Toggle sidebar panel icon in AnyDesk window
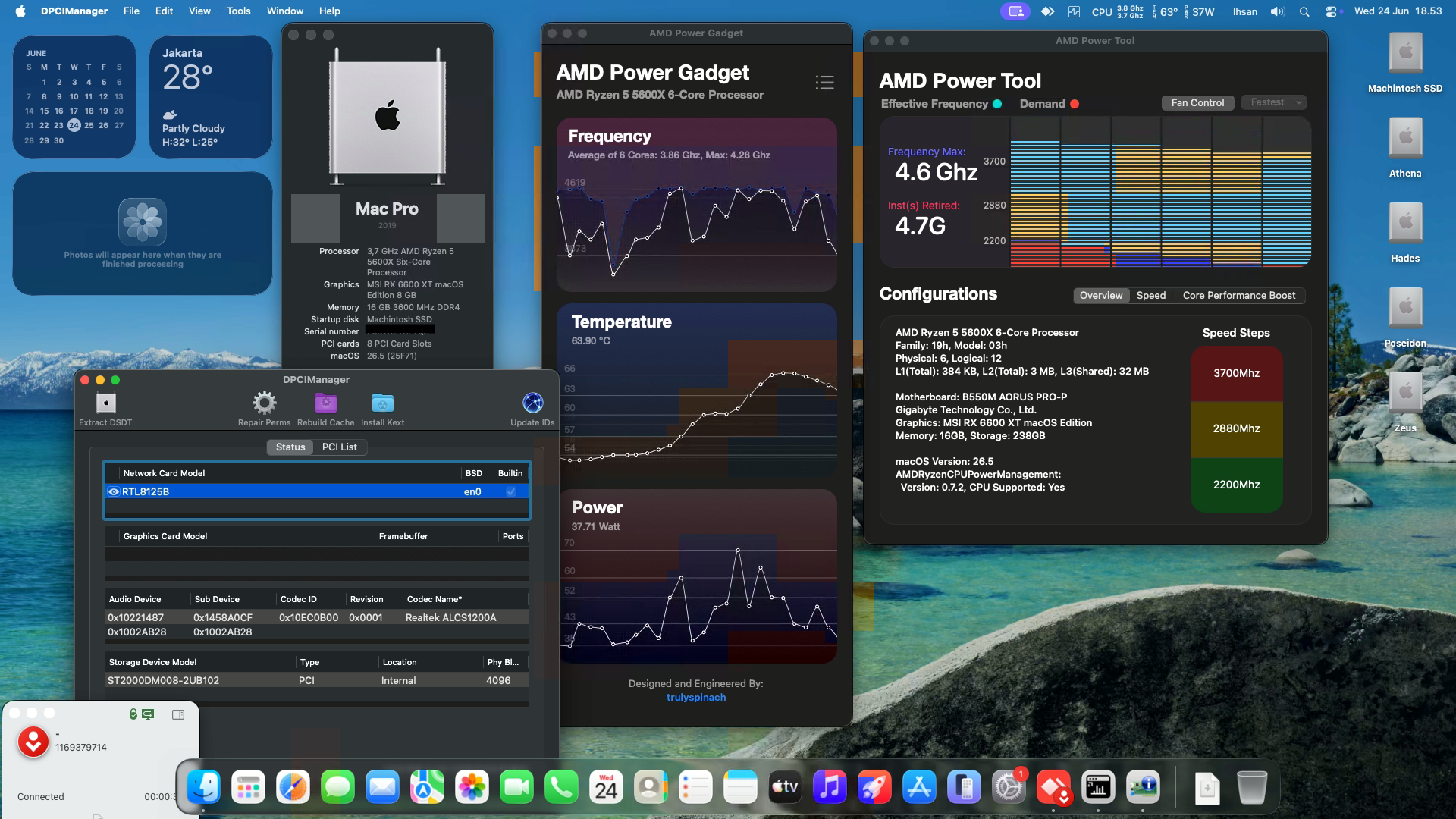 (x=178, y=714)
